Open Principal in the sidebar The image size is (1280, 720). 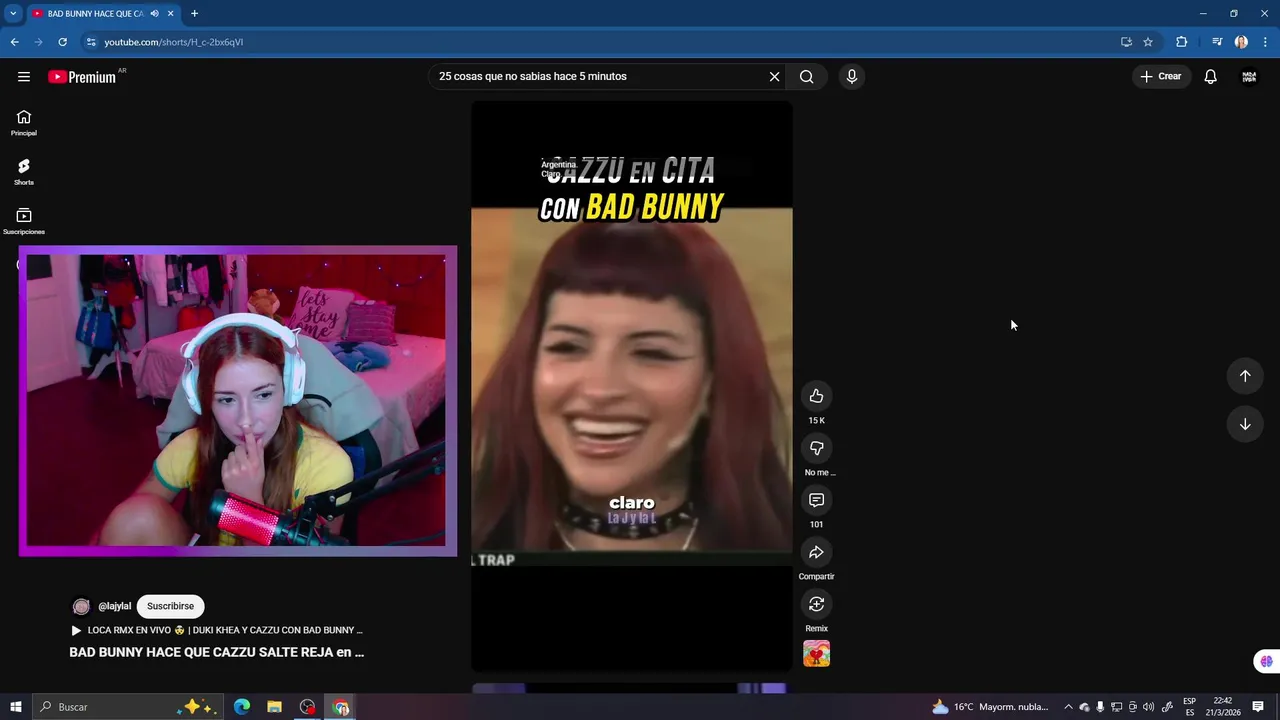click(24, 123)
